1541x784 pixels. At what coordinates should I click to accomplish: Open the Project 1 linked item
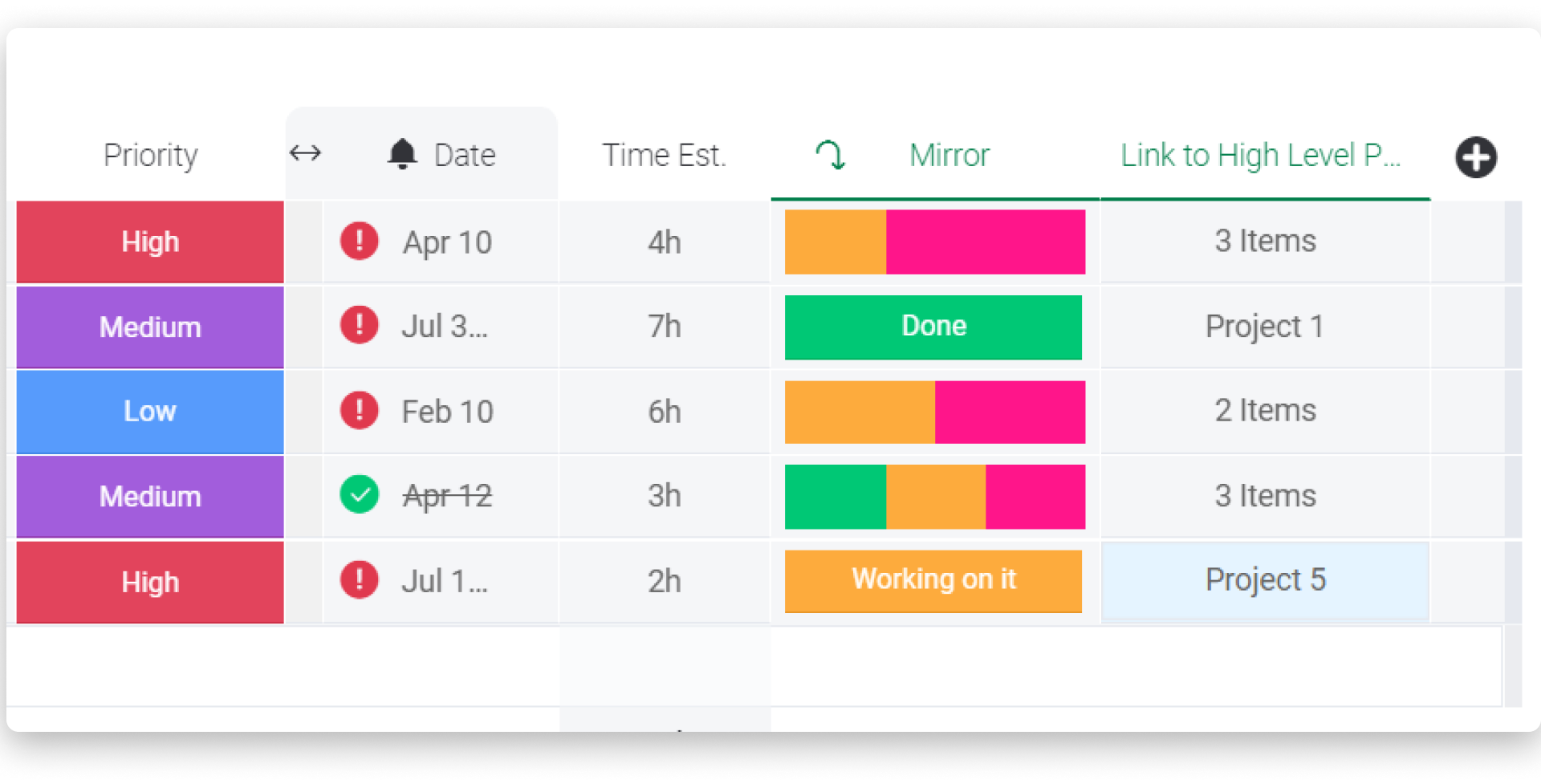click(1265, 326)
